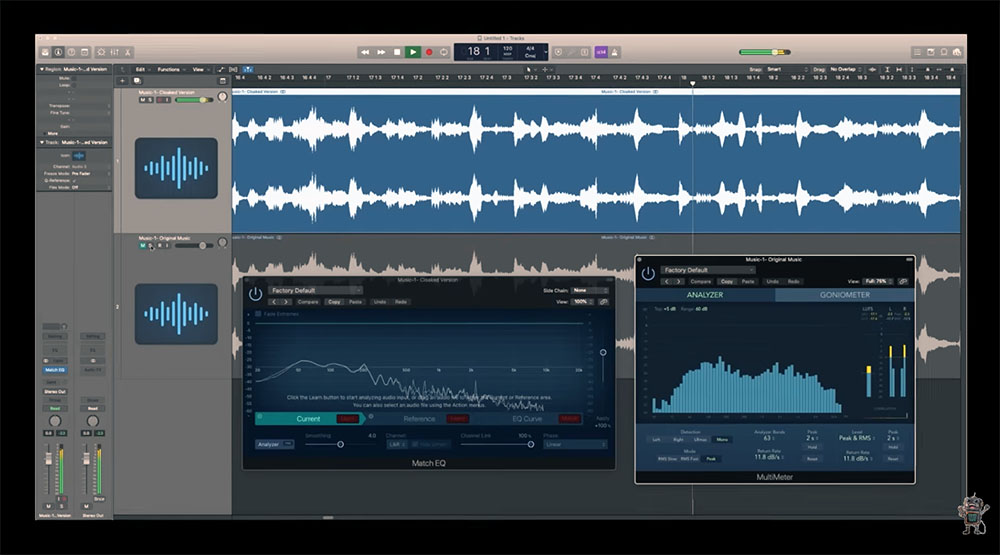Open the Mixer button in control bar
The width and height of the screenshot is (1000, 555).
tap(114, 52)
